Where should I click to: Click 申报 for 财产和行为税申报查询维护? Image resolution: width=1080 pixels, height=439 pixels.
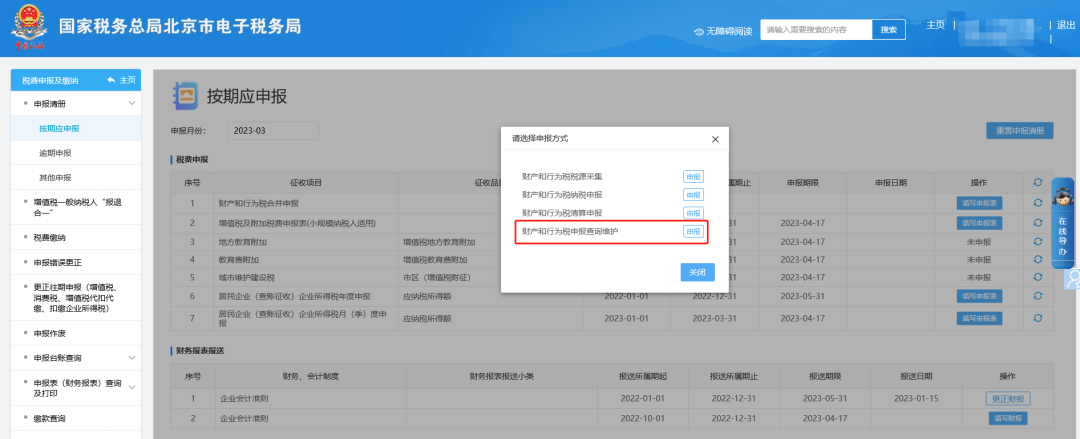[x=693, y=232]
